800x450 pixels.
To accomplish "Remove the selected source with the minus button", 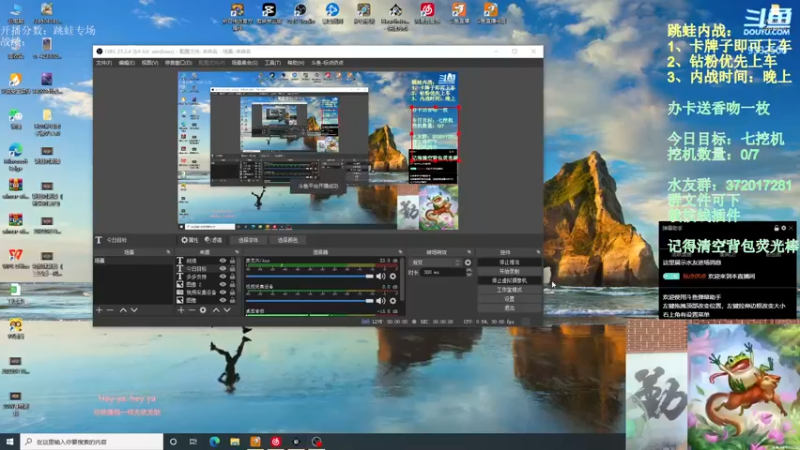I will [191, 310].
